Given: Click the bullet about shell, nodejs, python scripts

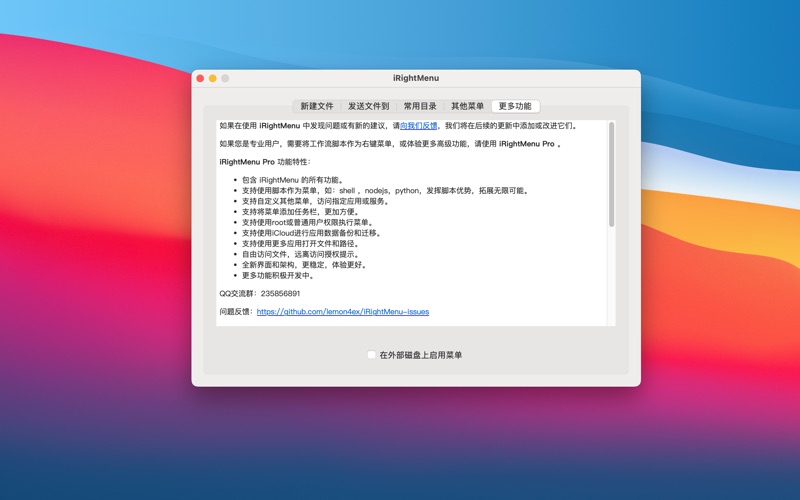Looking at the screenshot, I should point(386,190).
